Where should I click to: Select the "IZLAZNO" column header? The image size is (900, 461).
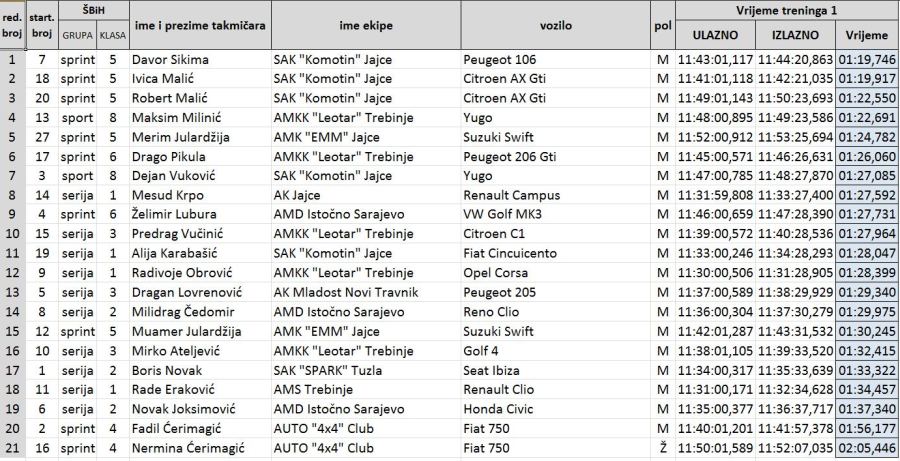795,35
